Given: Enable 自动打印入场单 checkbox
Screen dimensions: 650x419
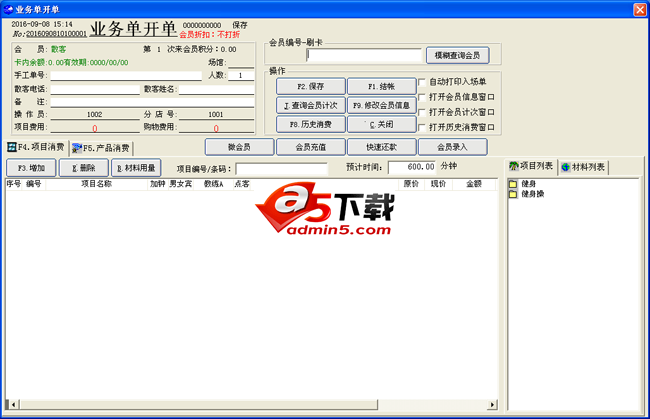Looking at the screenshot, I should pos(422,82).
